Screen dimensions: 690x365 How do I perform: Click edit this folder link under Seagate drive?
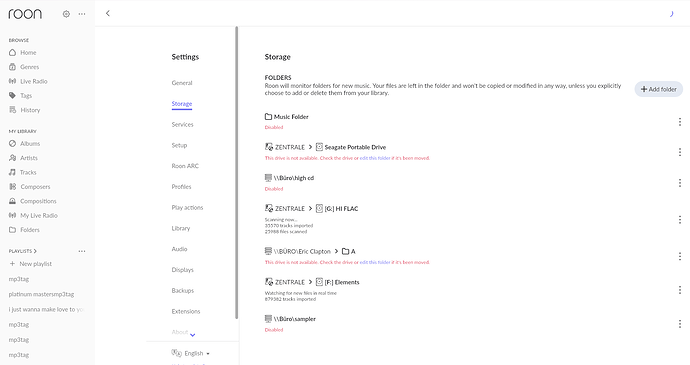[375, 158]
